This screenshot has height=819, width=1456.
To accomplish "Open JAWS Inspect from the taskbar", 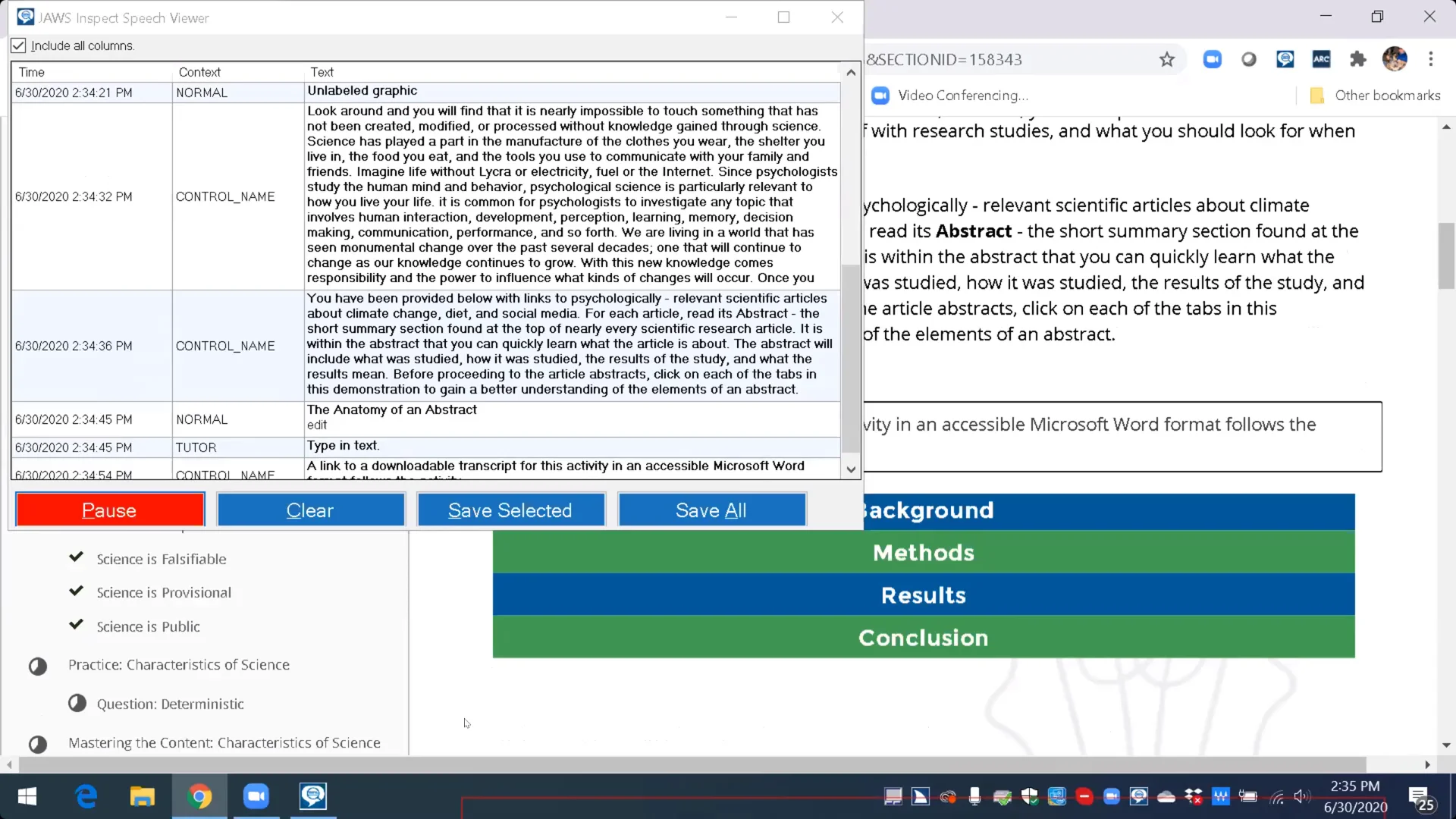I will (312, 796).
